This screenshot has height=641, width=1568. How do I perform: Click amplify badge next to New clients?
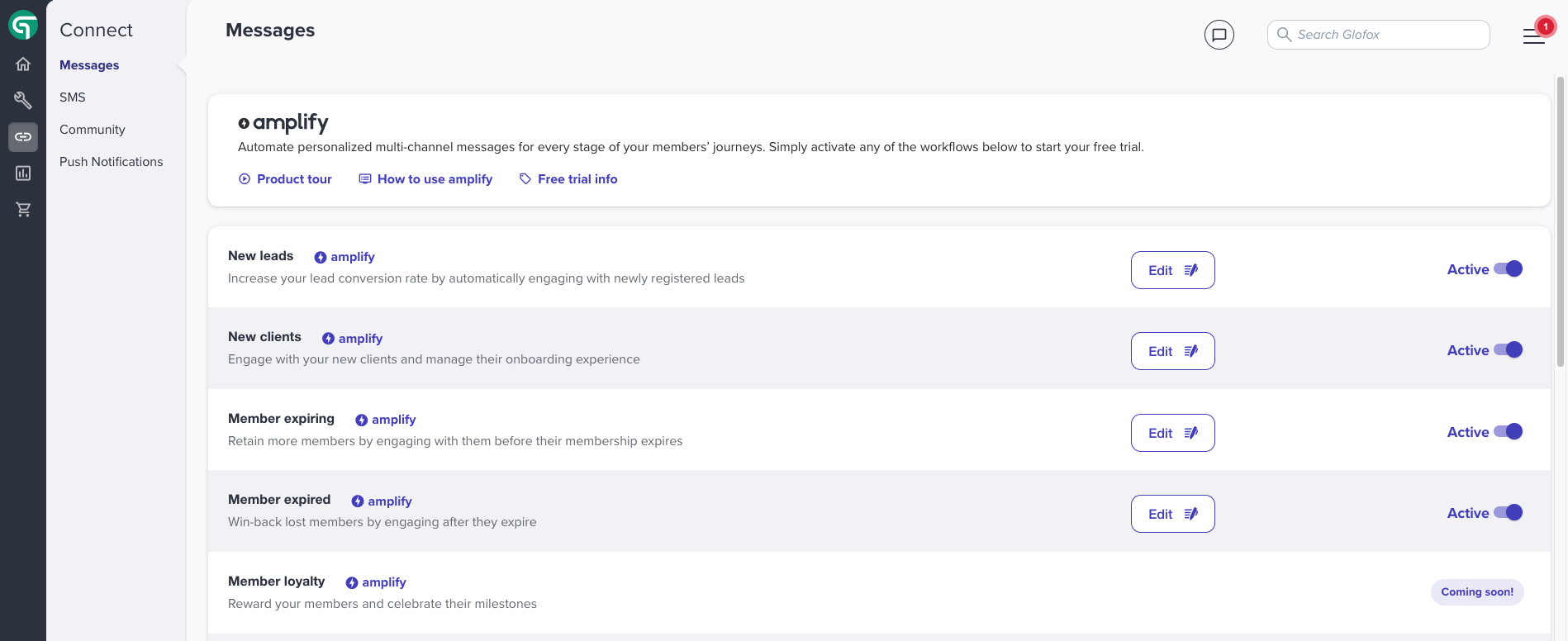(353, 339)
